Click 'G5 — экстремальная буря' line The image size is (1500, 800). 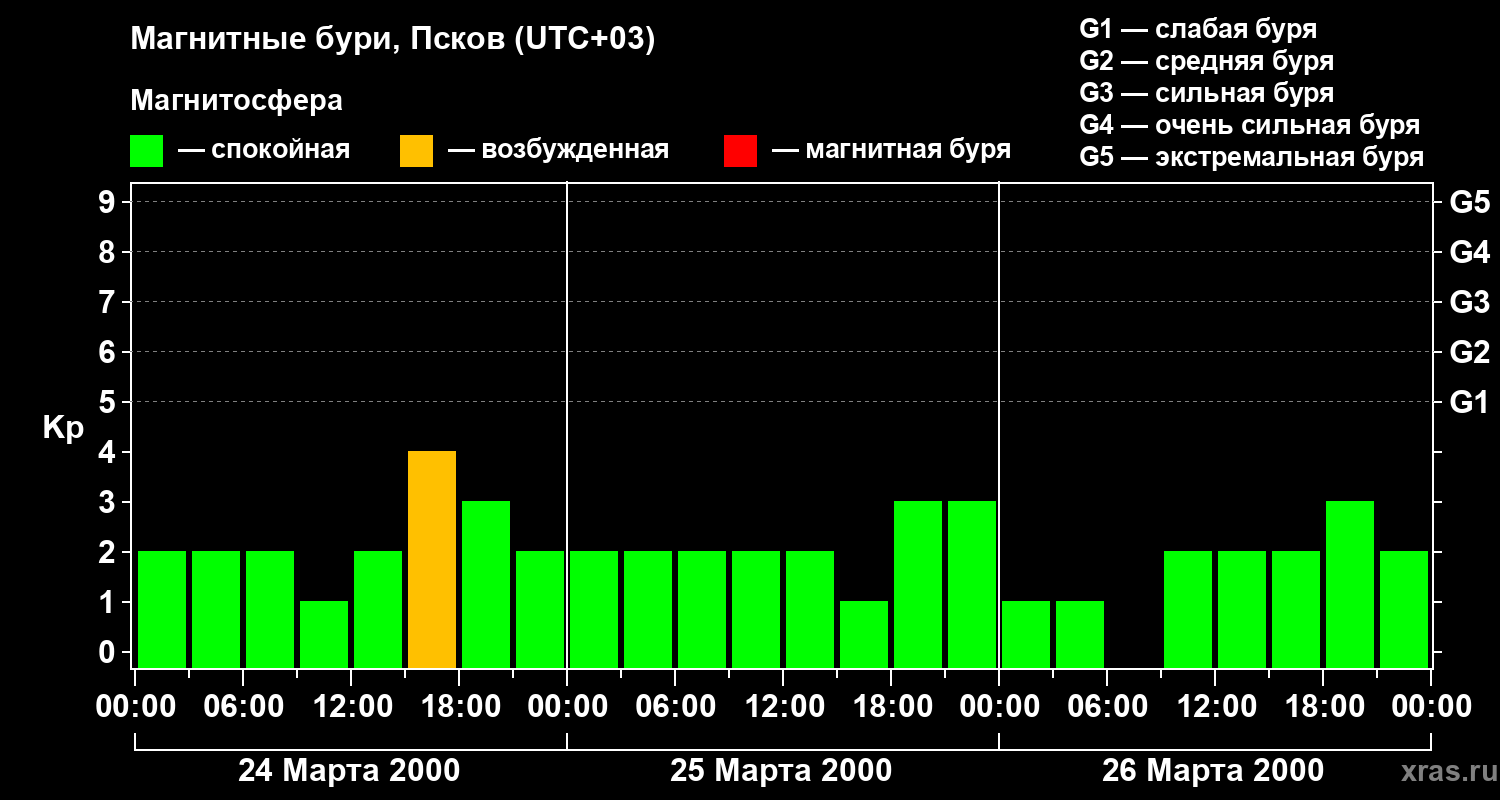click(x=1252, y=157)
